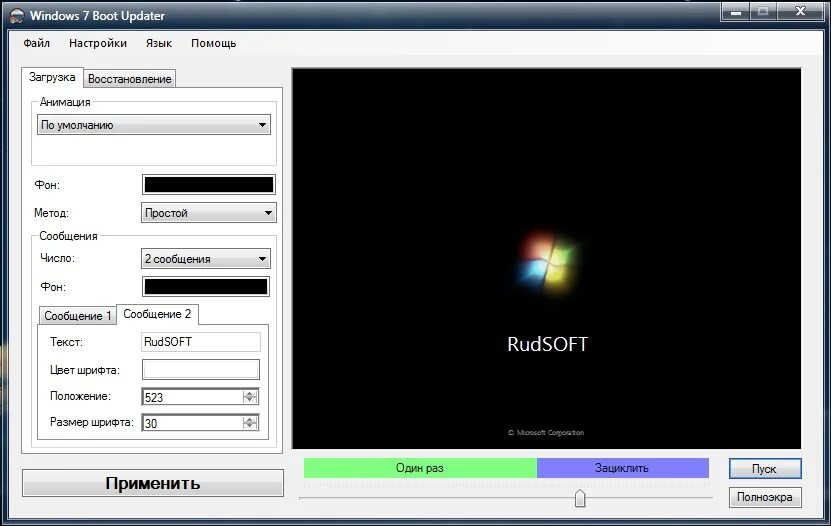Open the Помощь menu

(x=213, y=43)
